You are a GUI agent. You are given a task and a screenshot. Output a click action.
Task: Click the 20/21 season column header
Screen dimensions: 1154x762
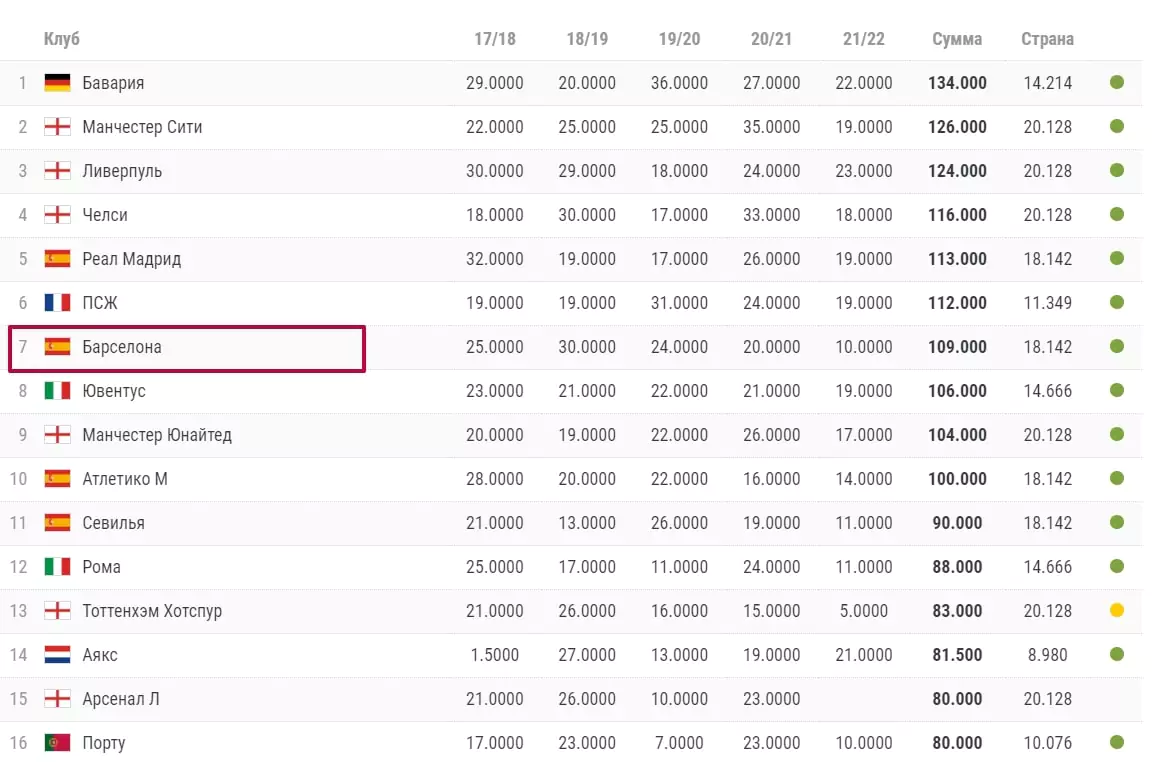771,38
